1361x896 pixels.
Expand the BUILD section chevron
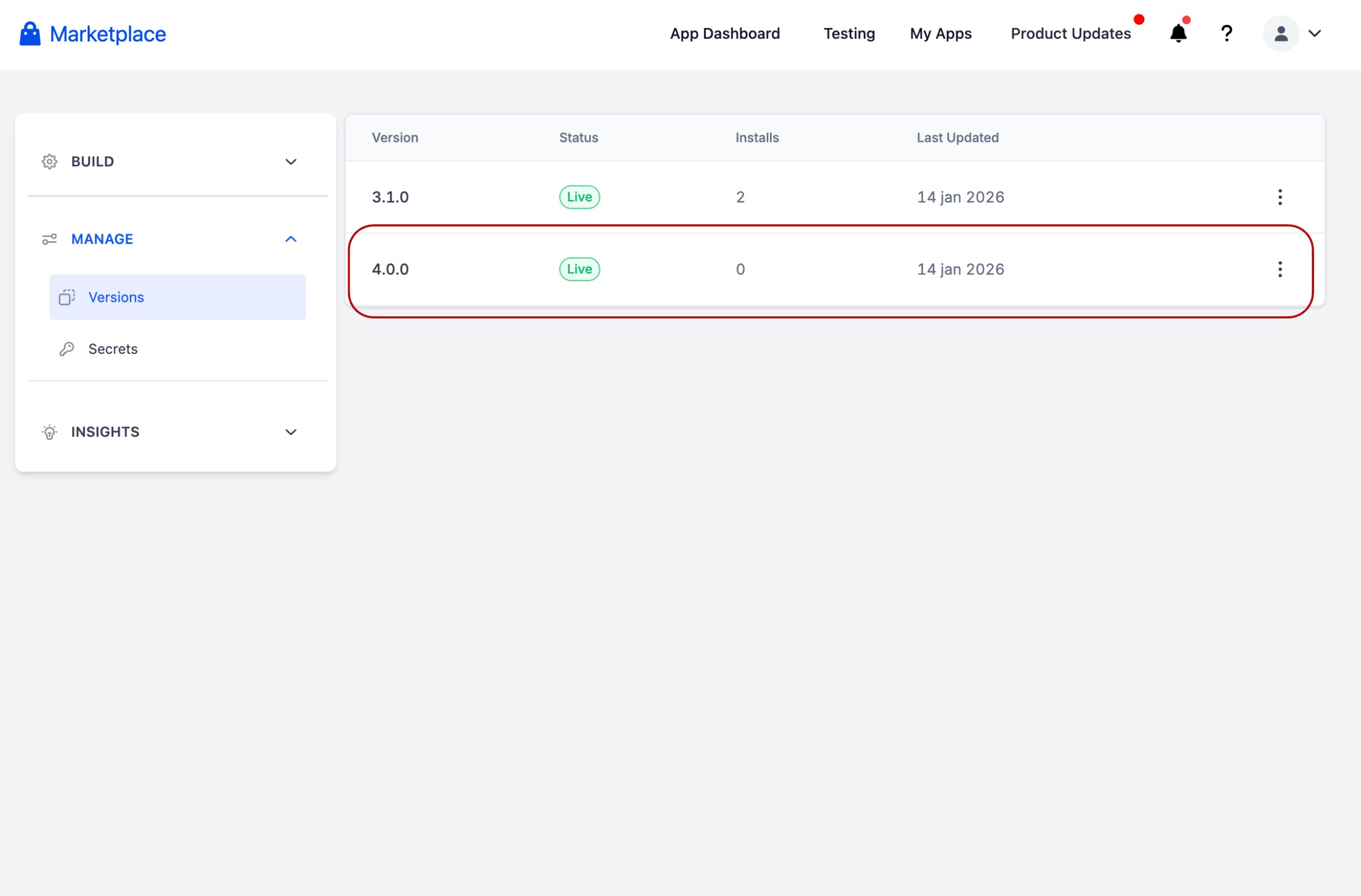point(291,162)
